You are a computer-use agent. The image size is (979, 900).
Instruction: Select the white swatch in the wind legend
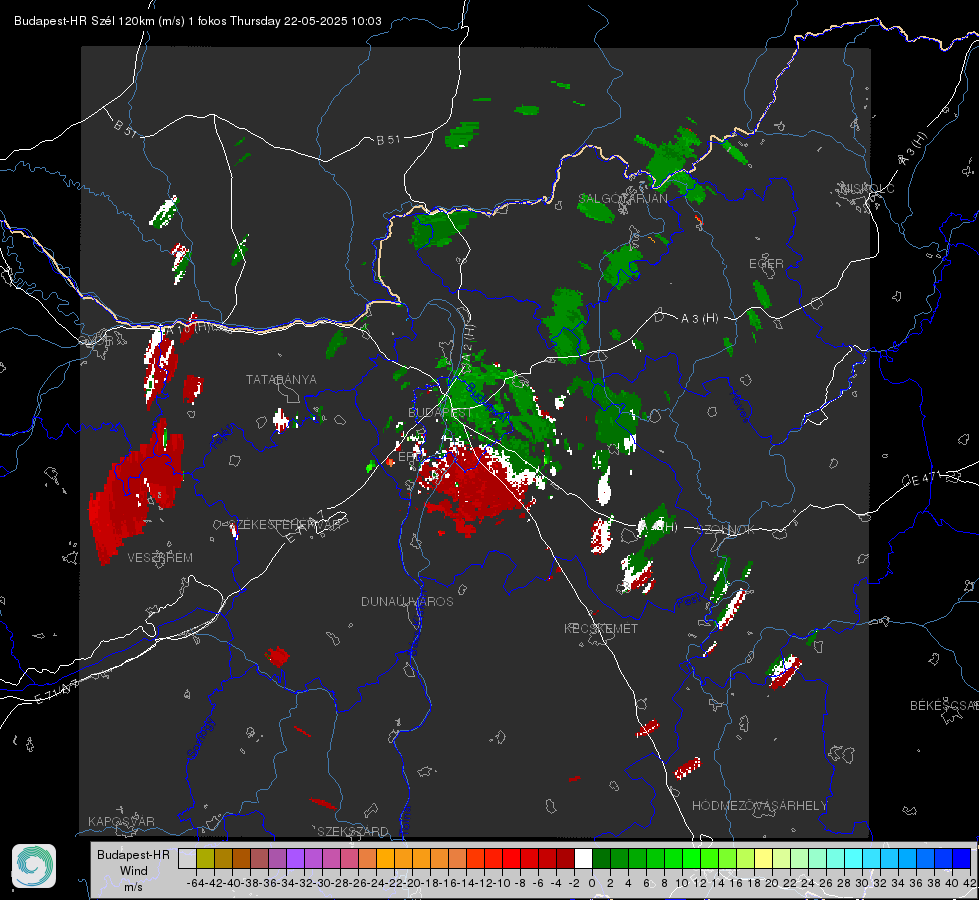click(583, 858)
